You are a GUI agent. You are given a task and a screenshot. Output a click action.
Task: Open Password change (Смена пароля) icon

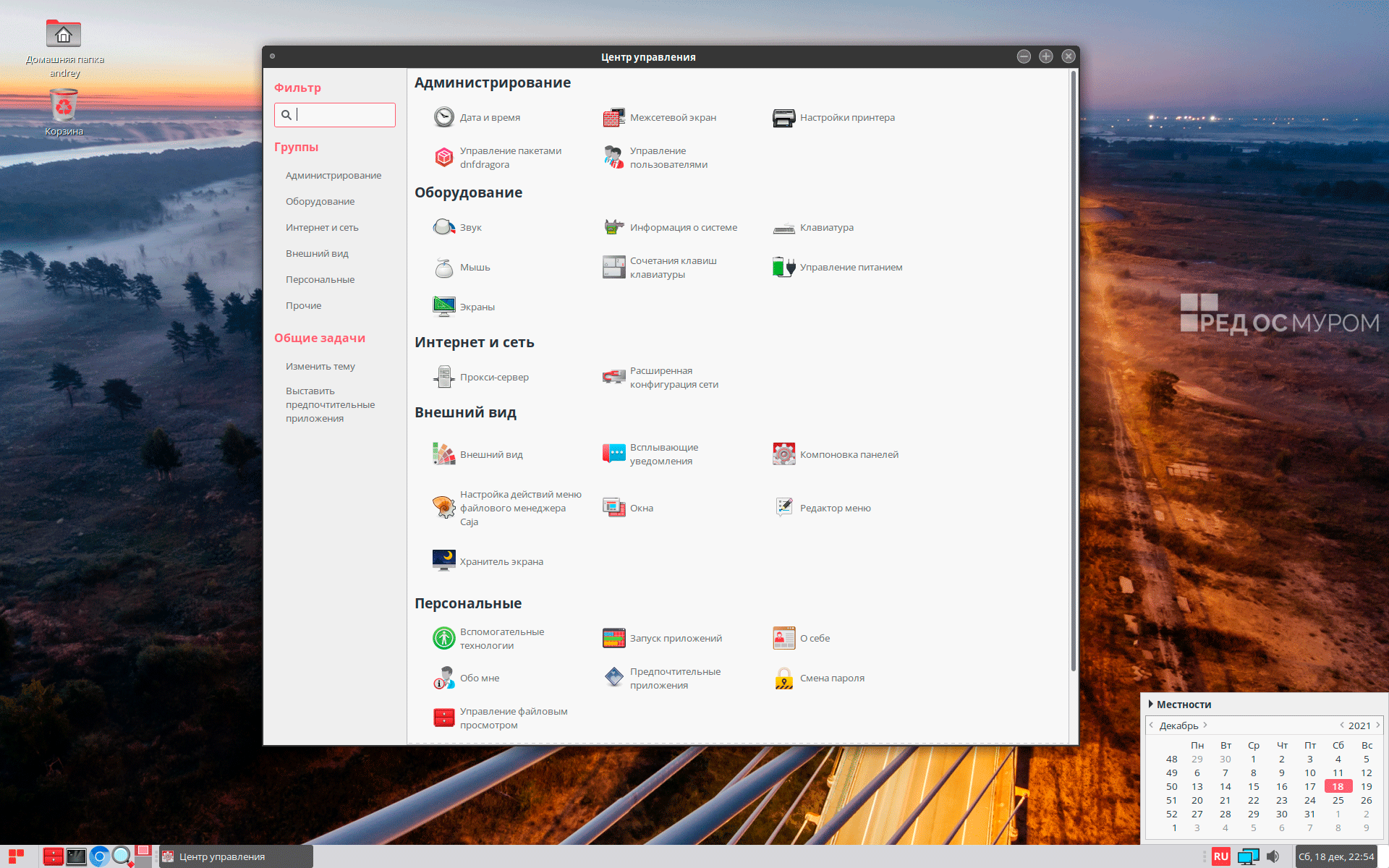pos(783,678)
